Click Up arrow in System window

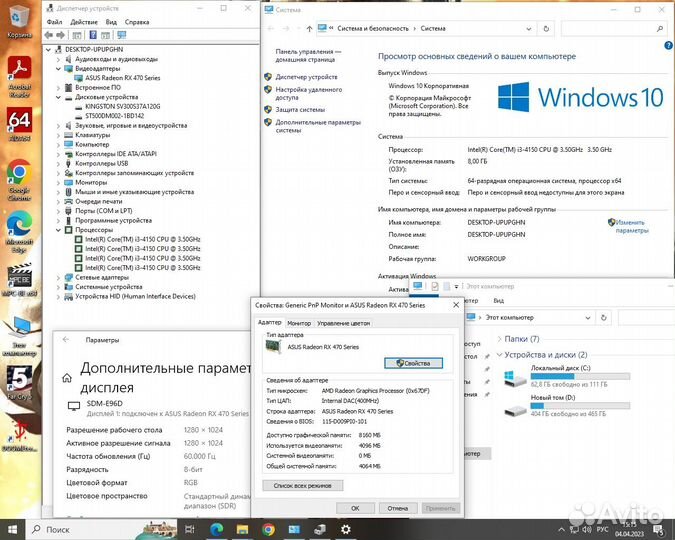click(x=309, y=29)
